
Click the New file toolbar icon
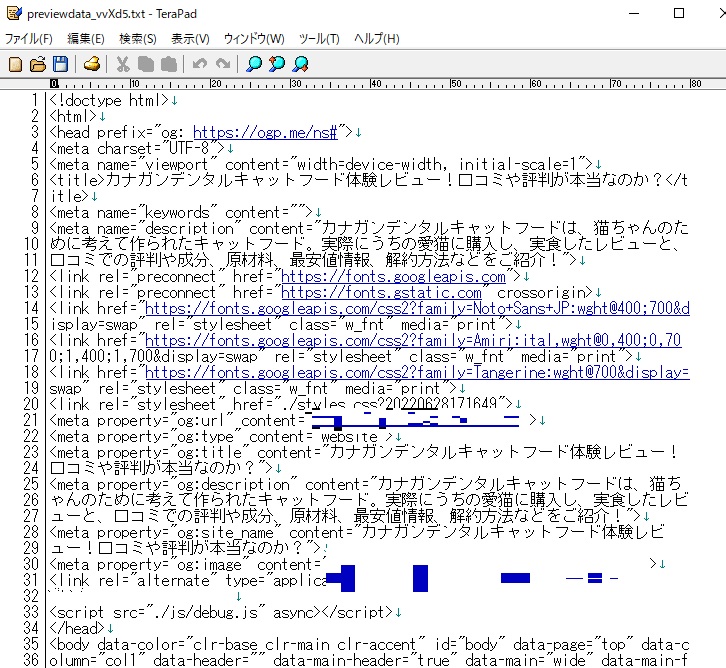(x=15, y=64)
